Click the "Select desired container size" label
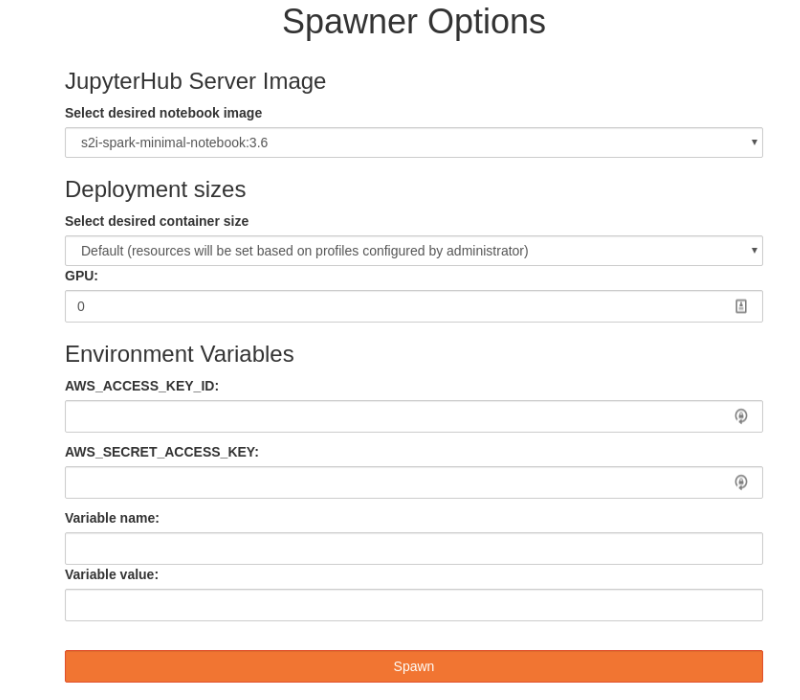 tap(156, 221)
